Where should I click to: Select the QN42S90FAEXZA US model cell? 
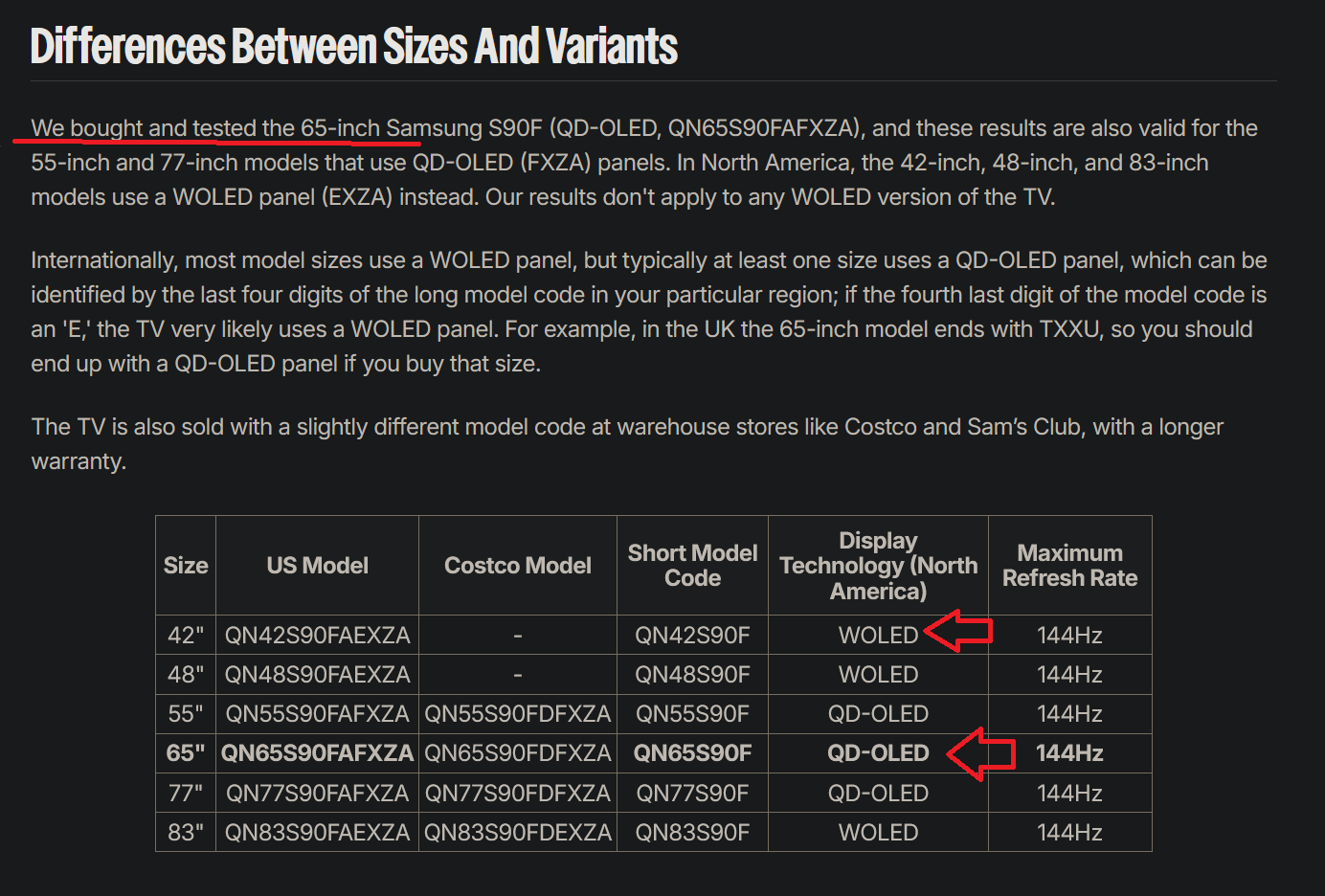pos(317,636)
